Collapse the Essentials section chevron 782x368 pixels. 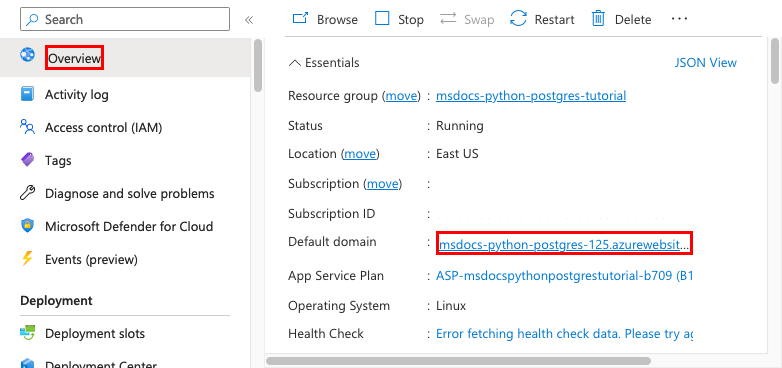[295, 63]
